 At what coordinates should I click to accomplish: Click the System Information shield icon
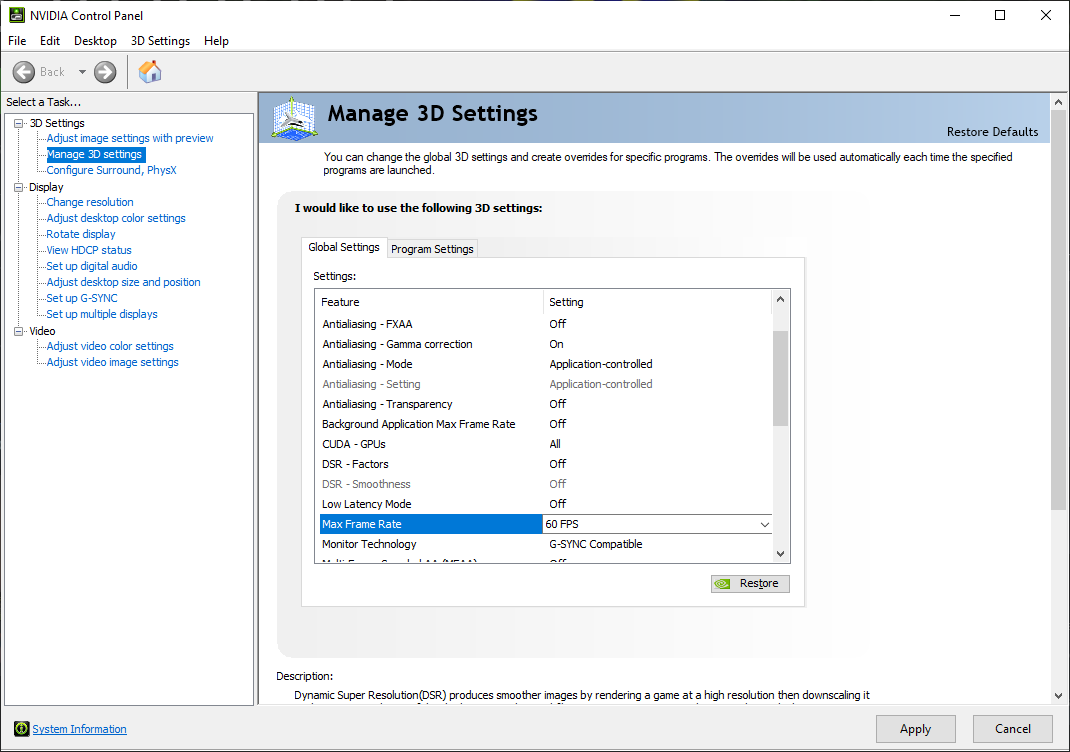[x=21, y=729]
